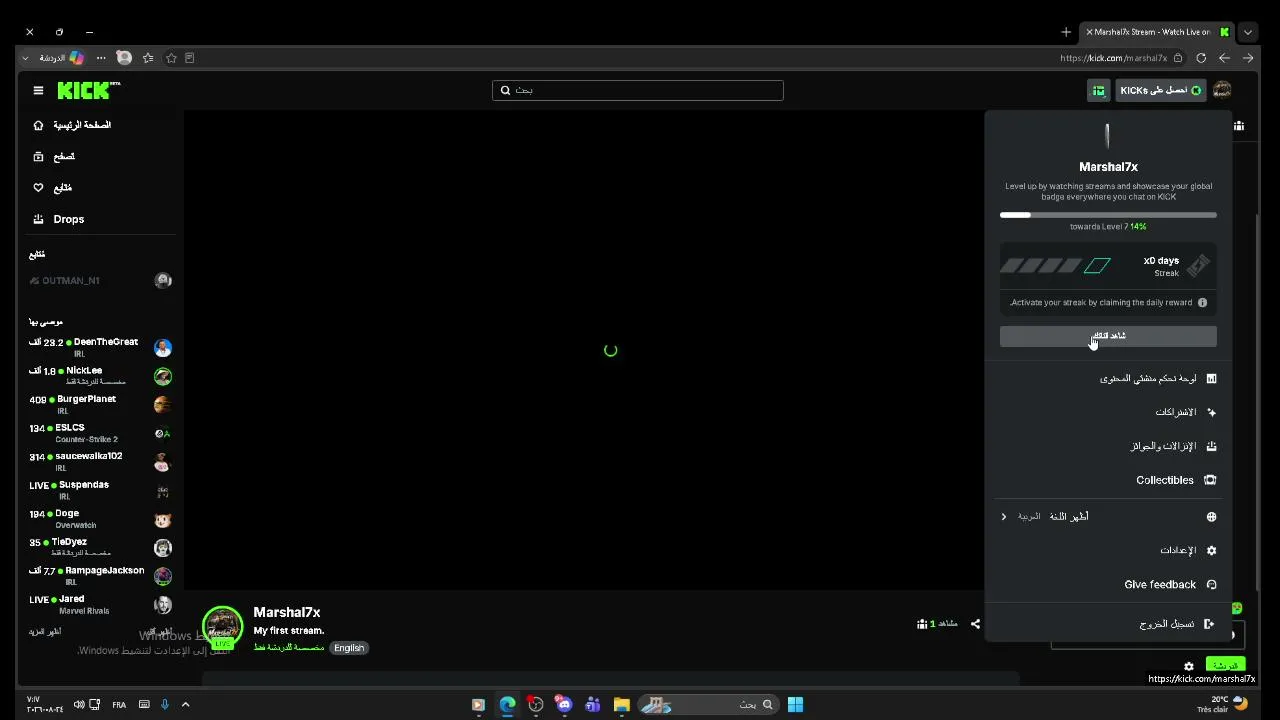Click the Collectibles icon

pos(1210,480)
